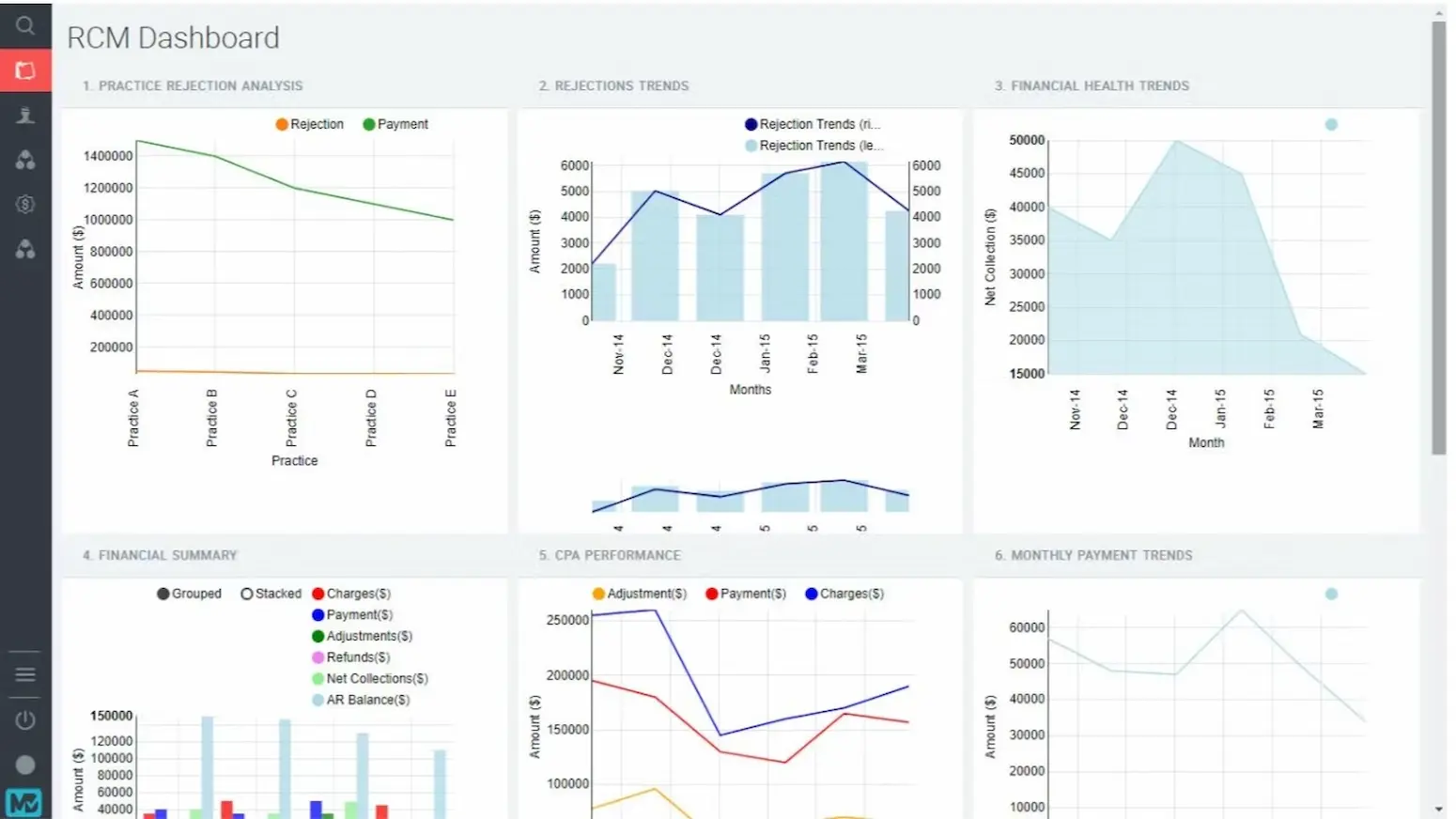The image size is (1456, 819).
Task: Click the hamburger menu icon near the sidebar bottom
Action: (24, 674)
